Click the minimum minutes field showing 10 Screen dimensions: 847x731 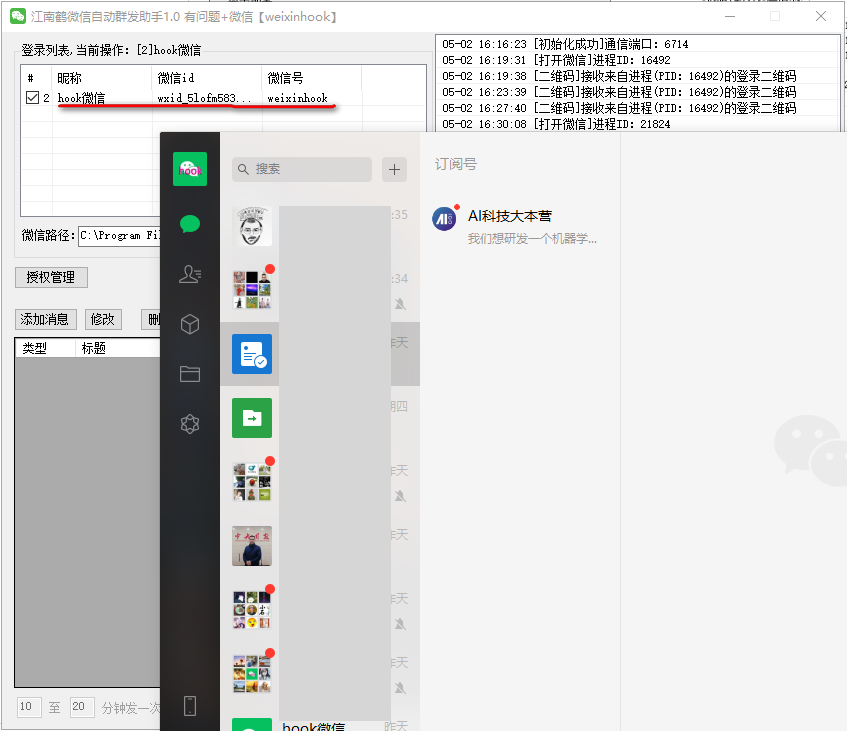pos(29,707)
